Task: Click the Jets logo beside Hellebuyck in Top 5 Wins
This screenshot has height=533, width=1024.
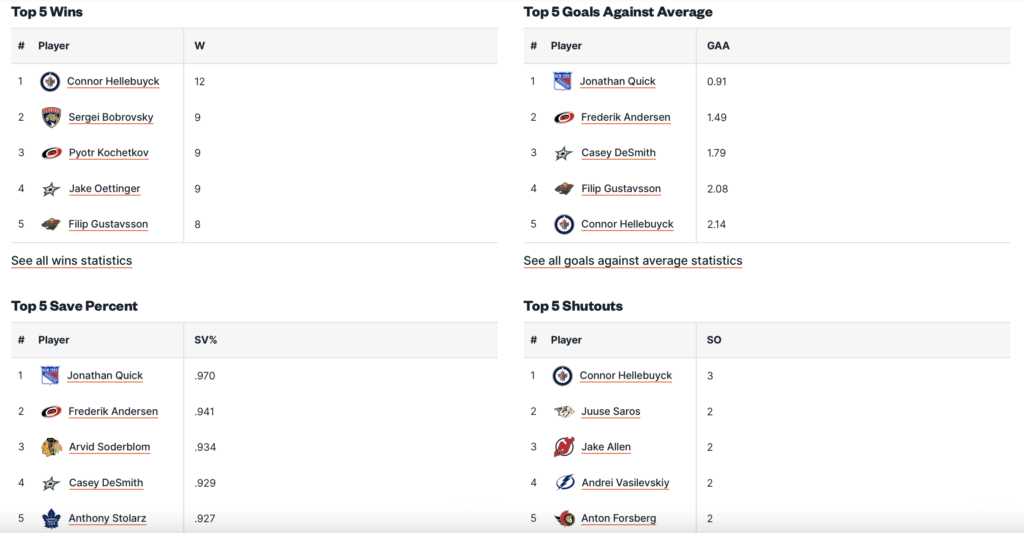Action: [x=50, y=82]
